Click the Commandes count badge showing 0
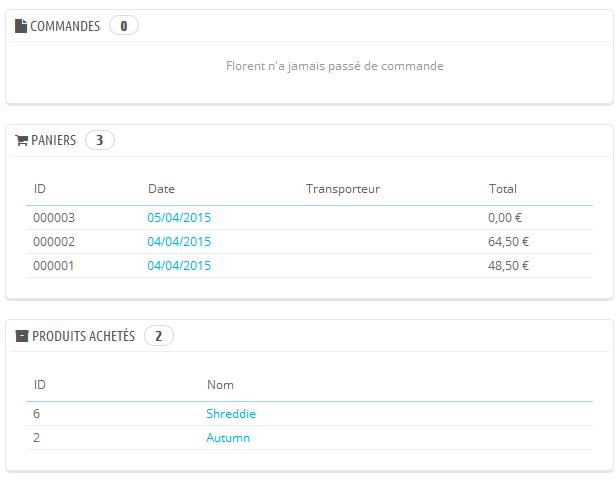Screen dimensions: 616x503 pos(124,26)
